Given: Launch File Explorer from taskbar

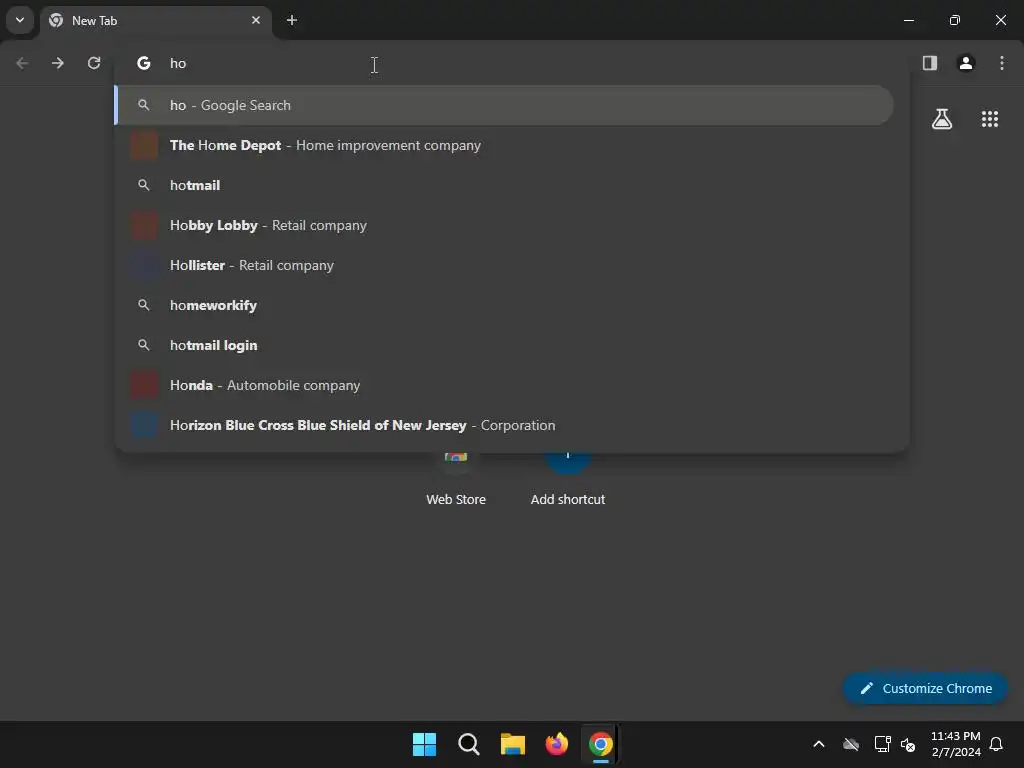Looking at the screenshot, I should 513,744.
